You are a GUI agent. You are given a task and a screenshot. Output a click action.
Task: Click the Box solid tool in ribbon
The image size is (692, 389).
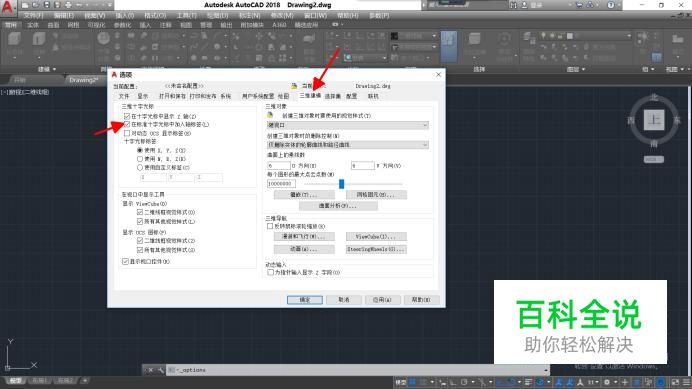[x=15, y=39]
